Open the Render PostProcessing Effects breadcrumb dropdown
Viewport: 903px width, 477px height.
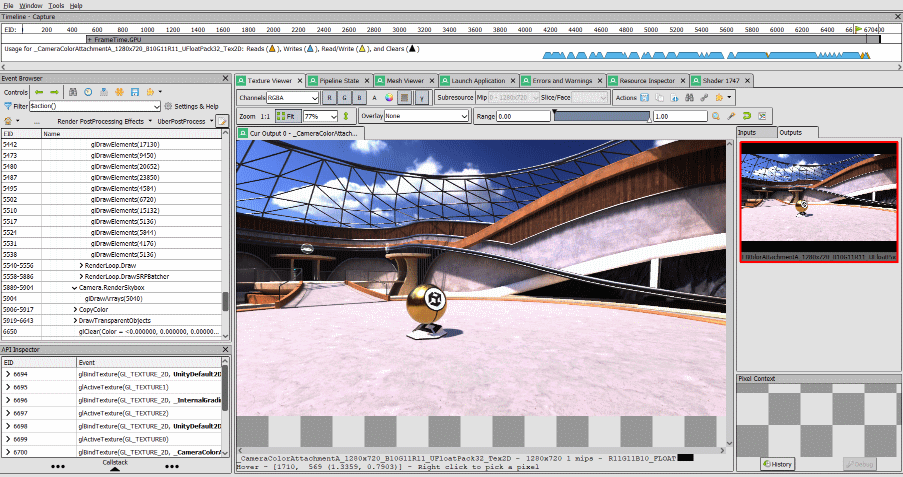[150, 121]
